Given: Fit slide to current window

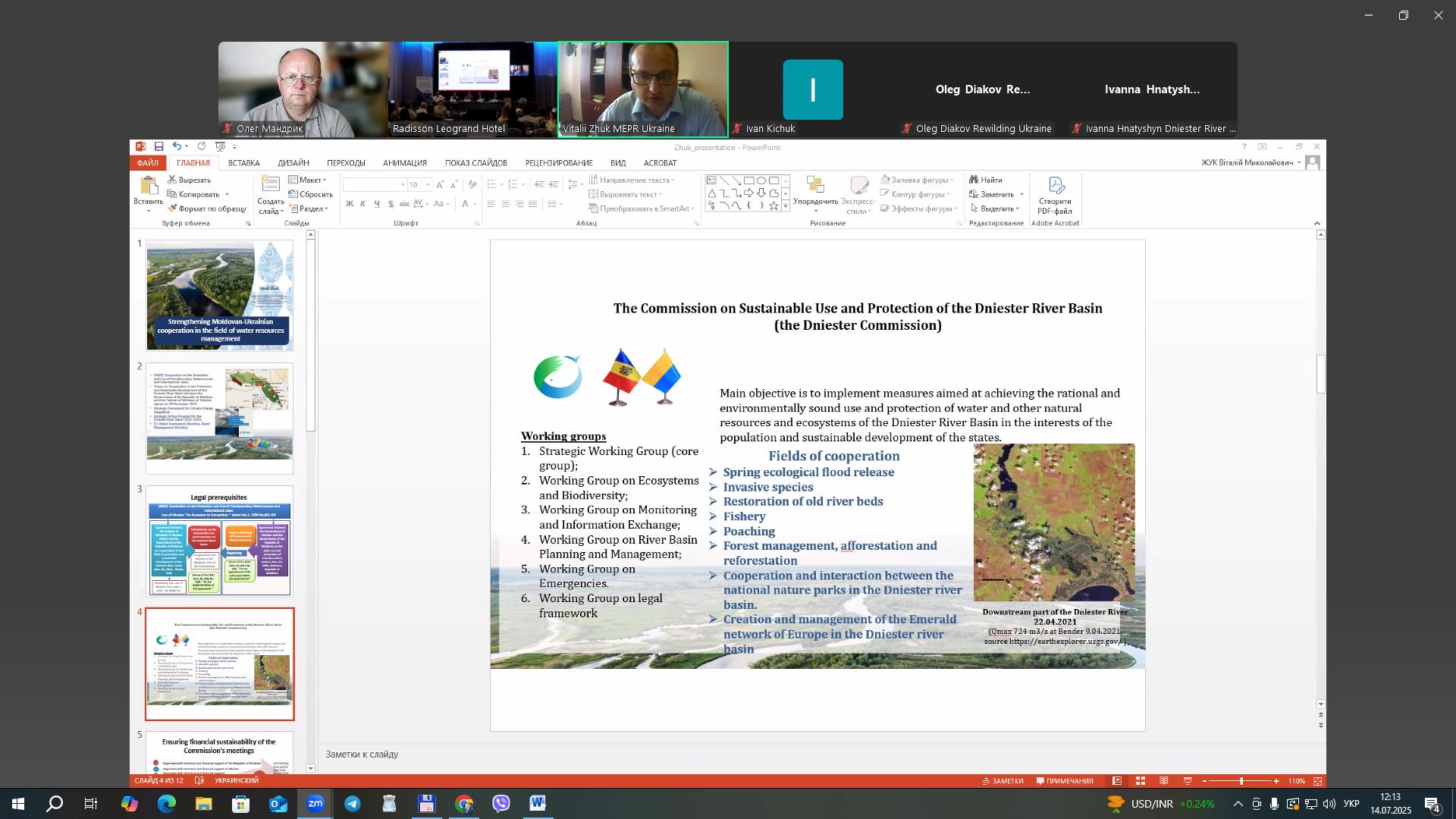Looking at the screenshot, I should (1318, 781).
